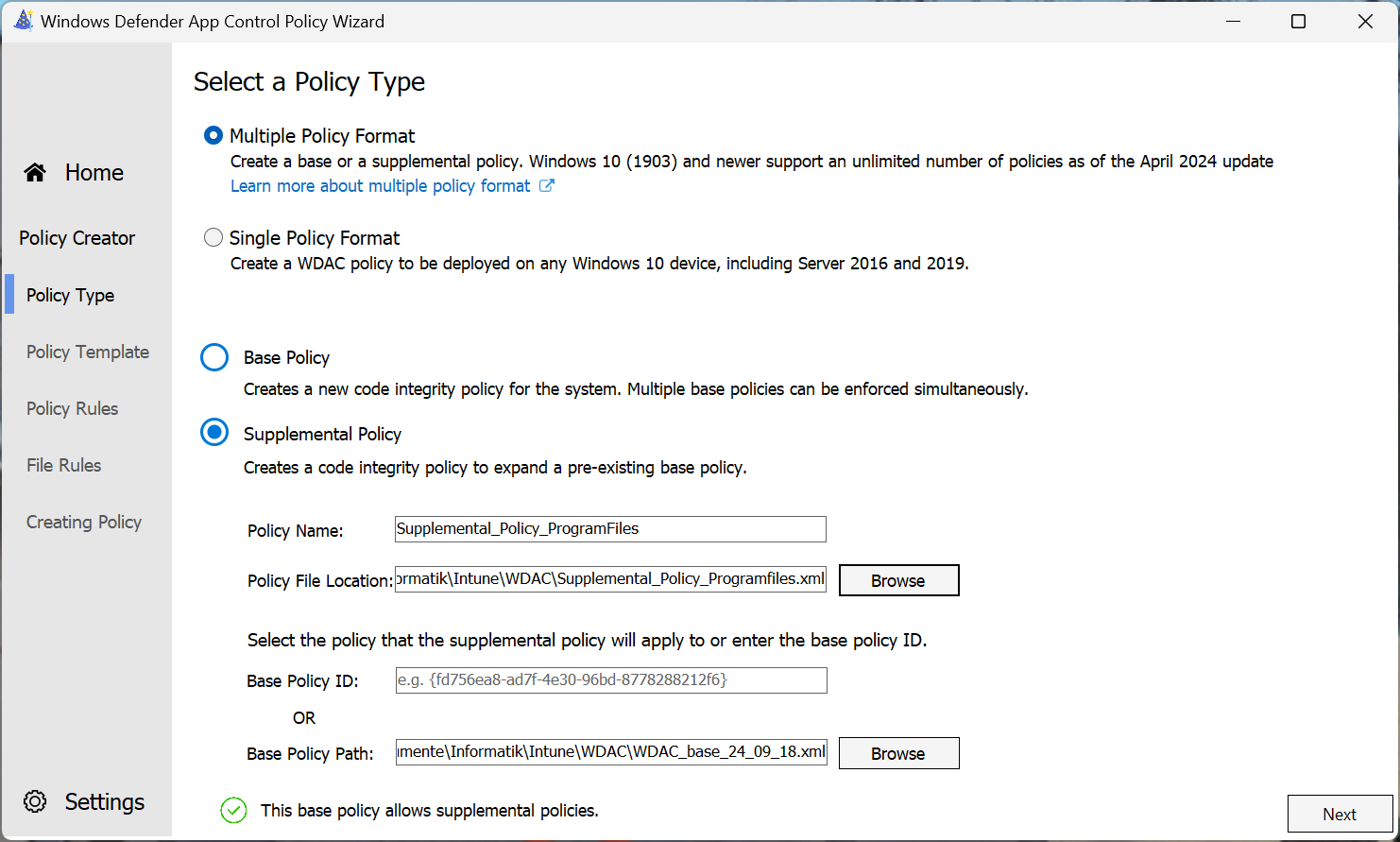This screenshot has width=1400, height=842.
Task: Choose the Supplemental Policy option
Action: click(x=214, y=434)
